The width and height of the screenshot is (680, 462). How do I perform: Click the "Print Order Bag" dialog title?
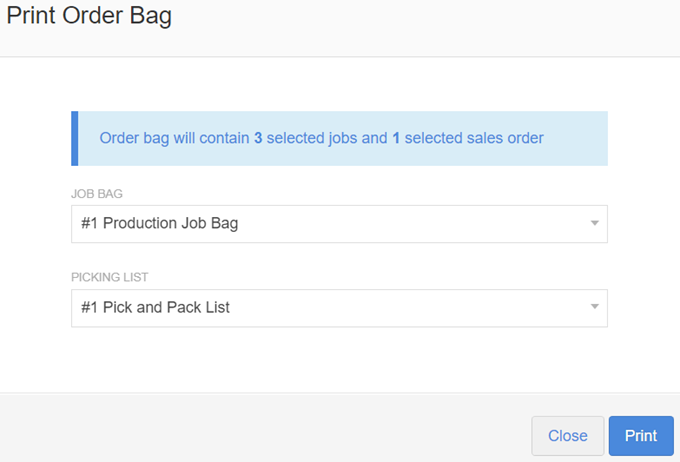point(89,17)
